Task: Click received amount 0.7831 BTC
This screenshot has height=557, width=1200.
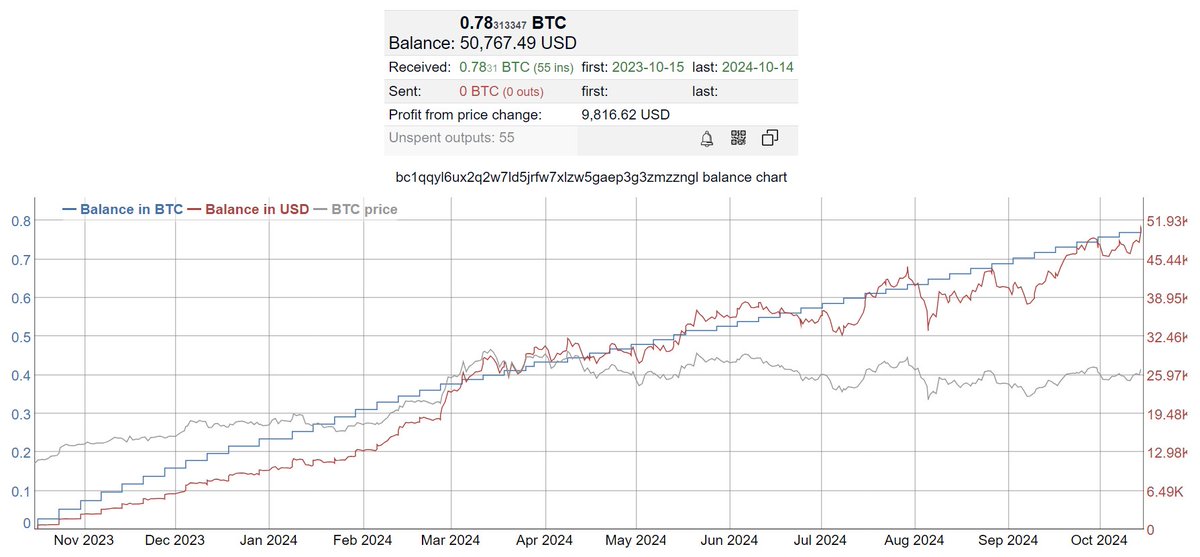Action: tap(495, 67)
